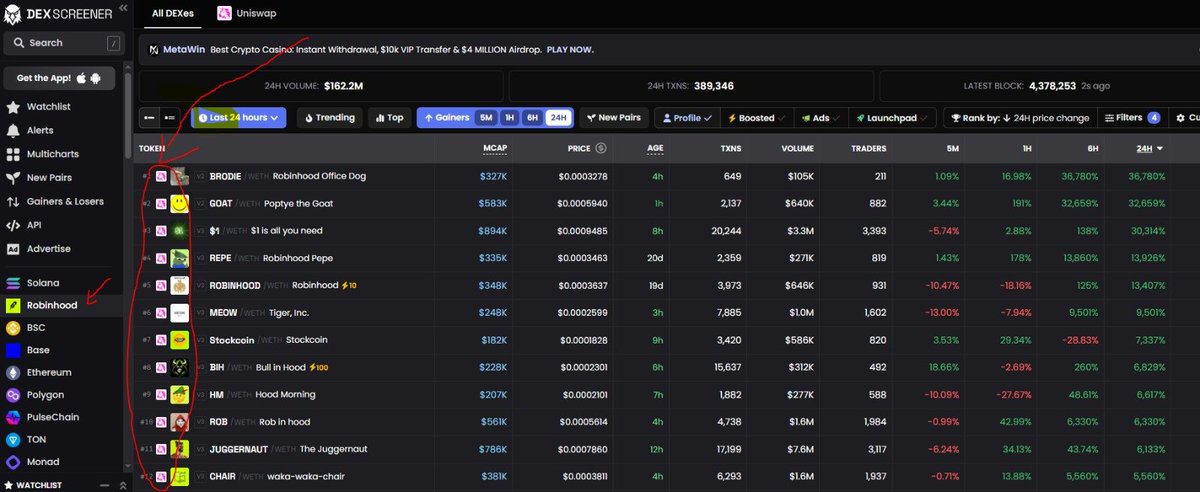The width and height of the screenshot is (1200, 492).
Task: Select 5M gainers timeframe
Action: (486, 118)
